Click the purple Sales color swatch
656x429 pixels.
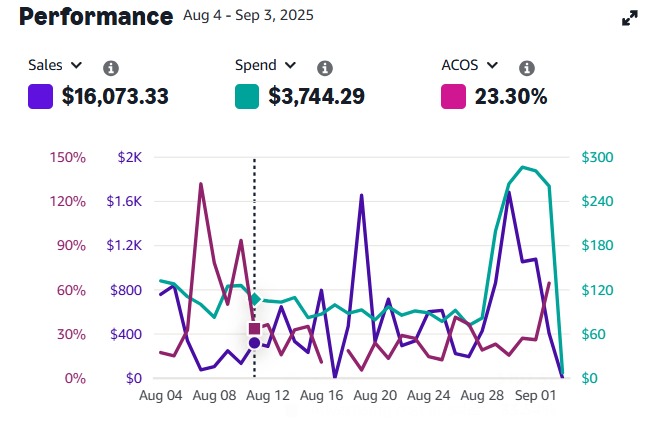coord(40,97)
